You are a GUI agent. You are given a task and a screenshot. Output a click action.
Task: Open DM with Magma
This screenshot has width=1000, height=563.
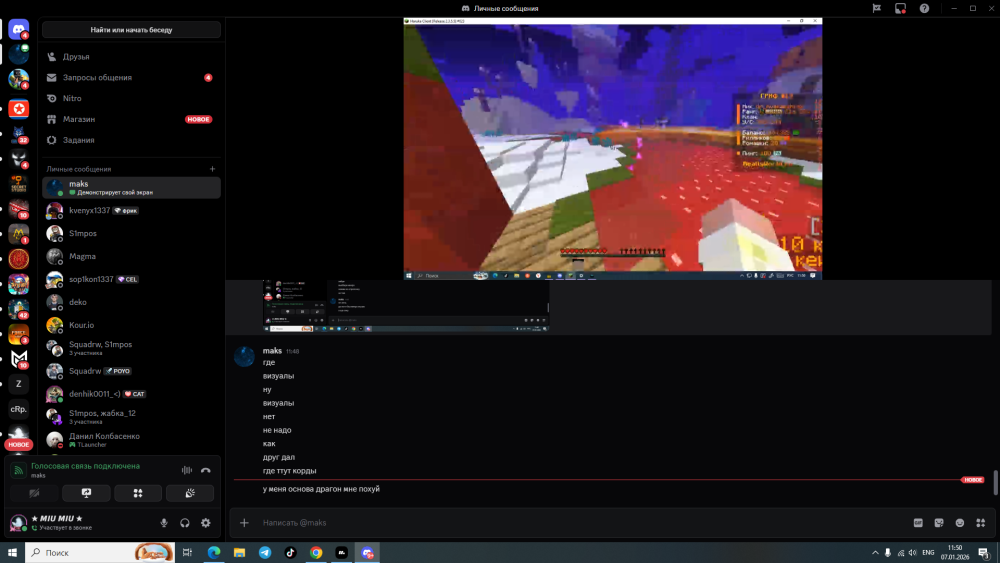tap(131, 256)
